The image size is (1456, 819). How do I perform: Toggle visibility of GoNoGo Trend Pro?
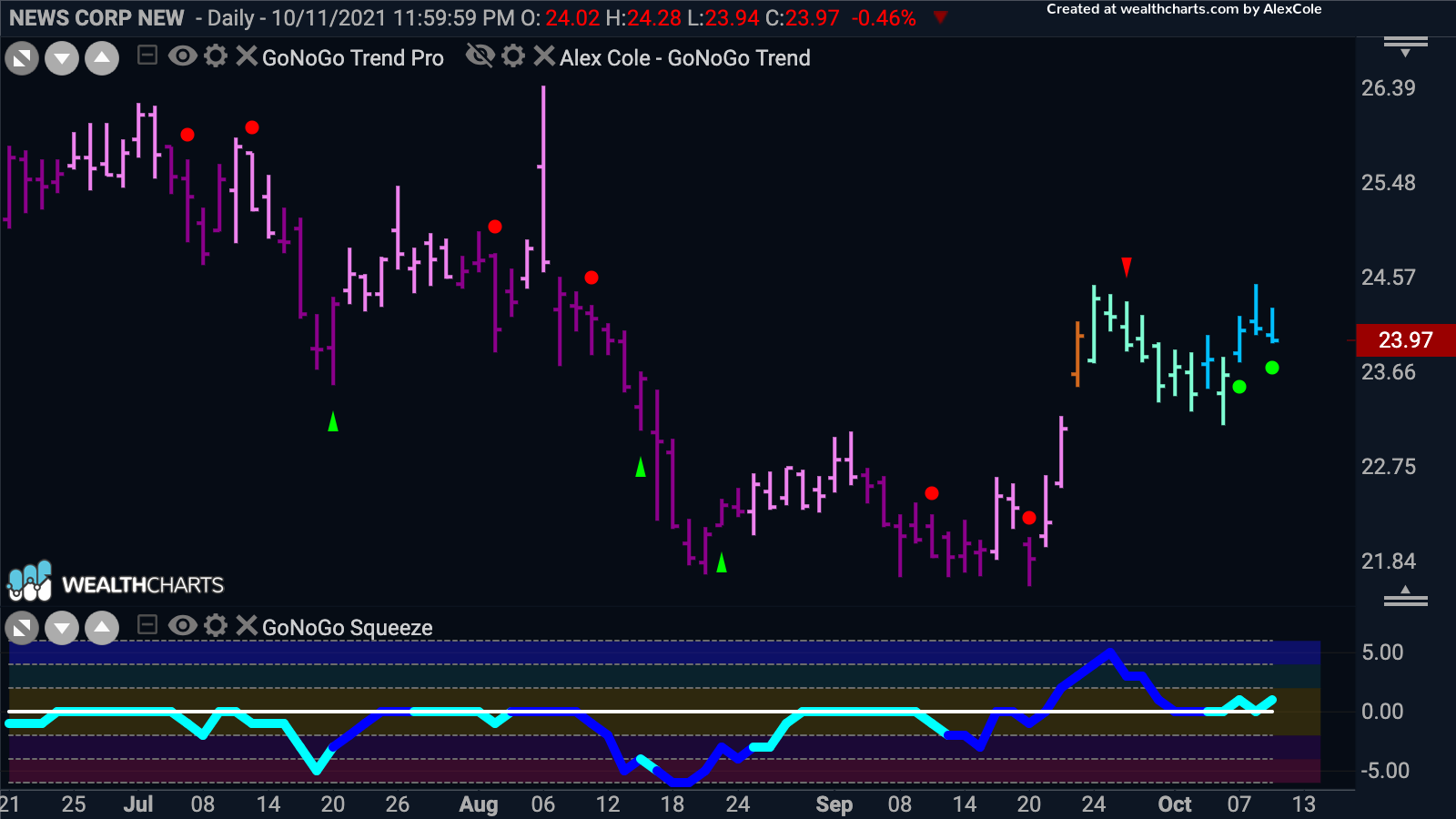point(183,56)
